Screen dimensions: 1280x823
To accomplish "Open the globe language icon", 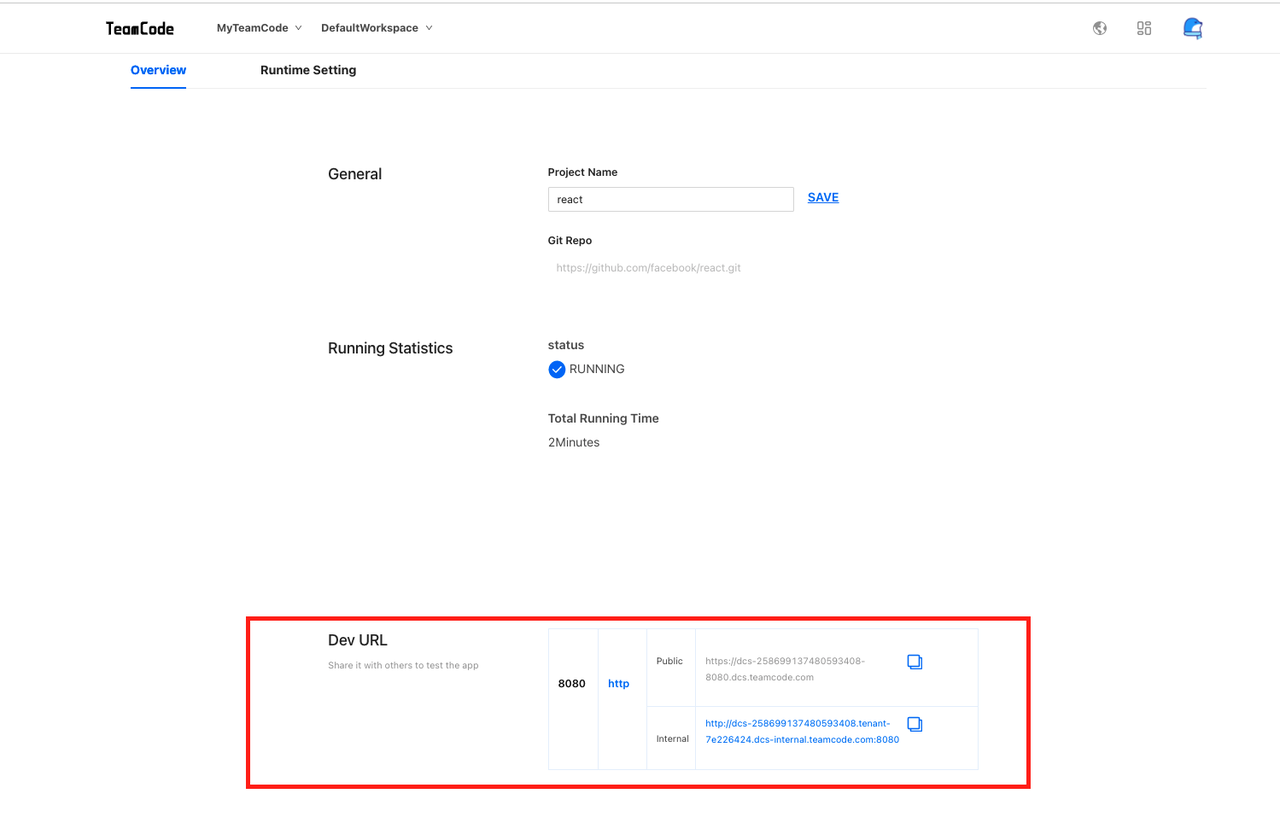I will [1100, 28].
